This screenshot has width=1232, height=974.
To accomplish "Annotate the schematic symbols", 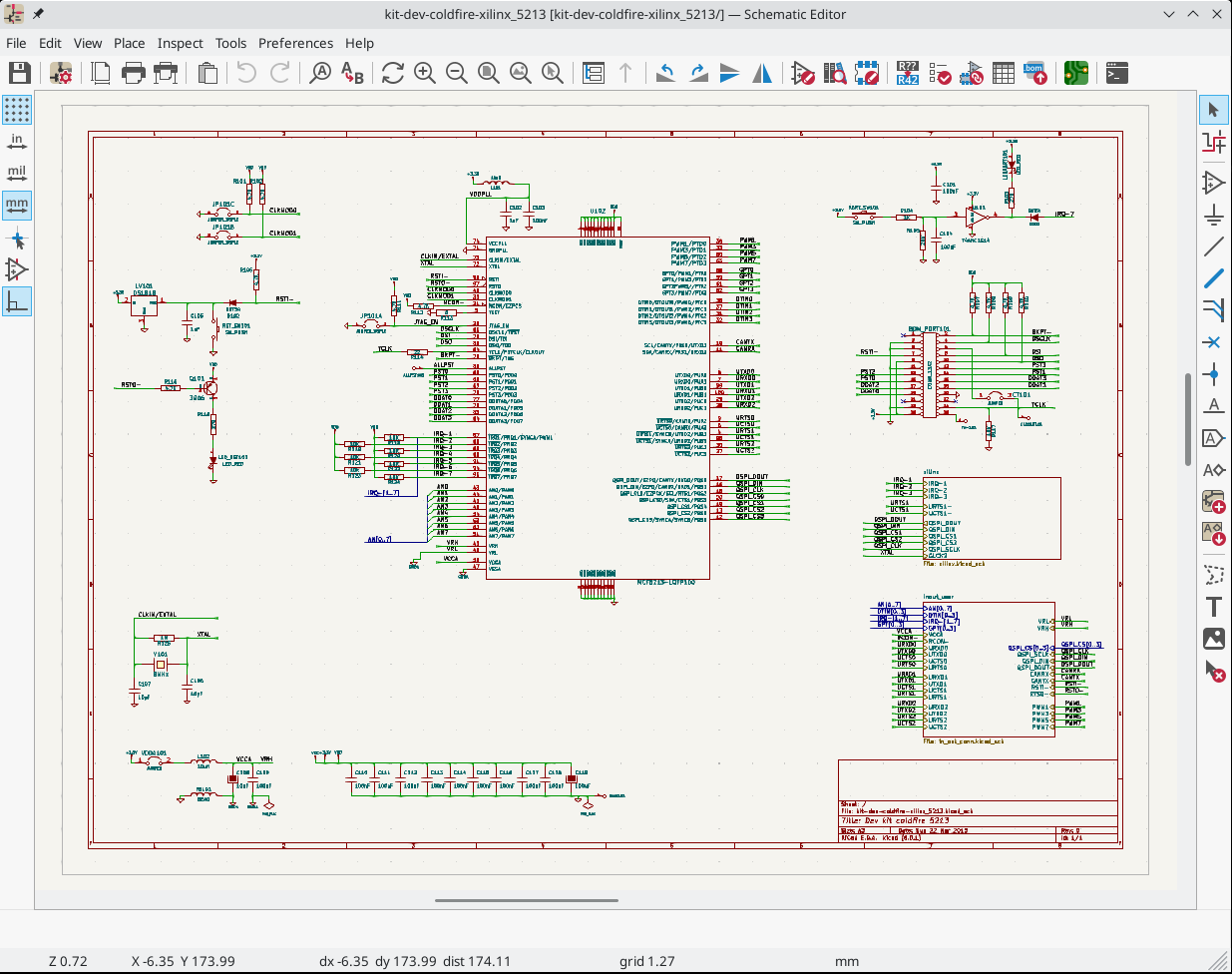I will (907, 72).
